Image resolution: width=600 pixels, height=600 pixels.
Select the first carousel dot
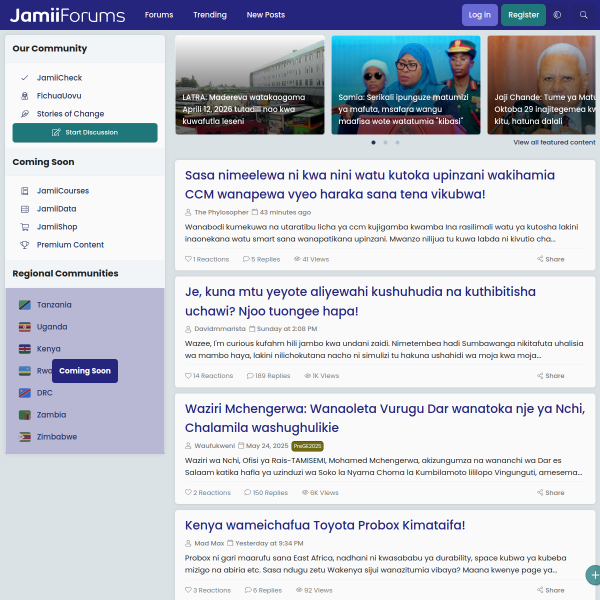373,142
